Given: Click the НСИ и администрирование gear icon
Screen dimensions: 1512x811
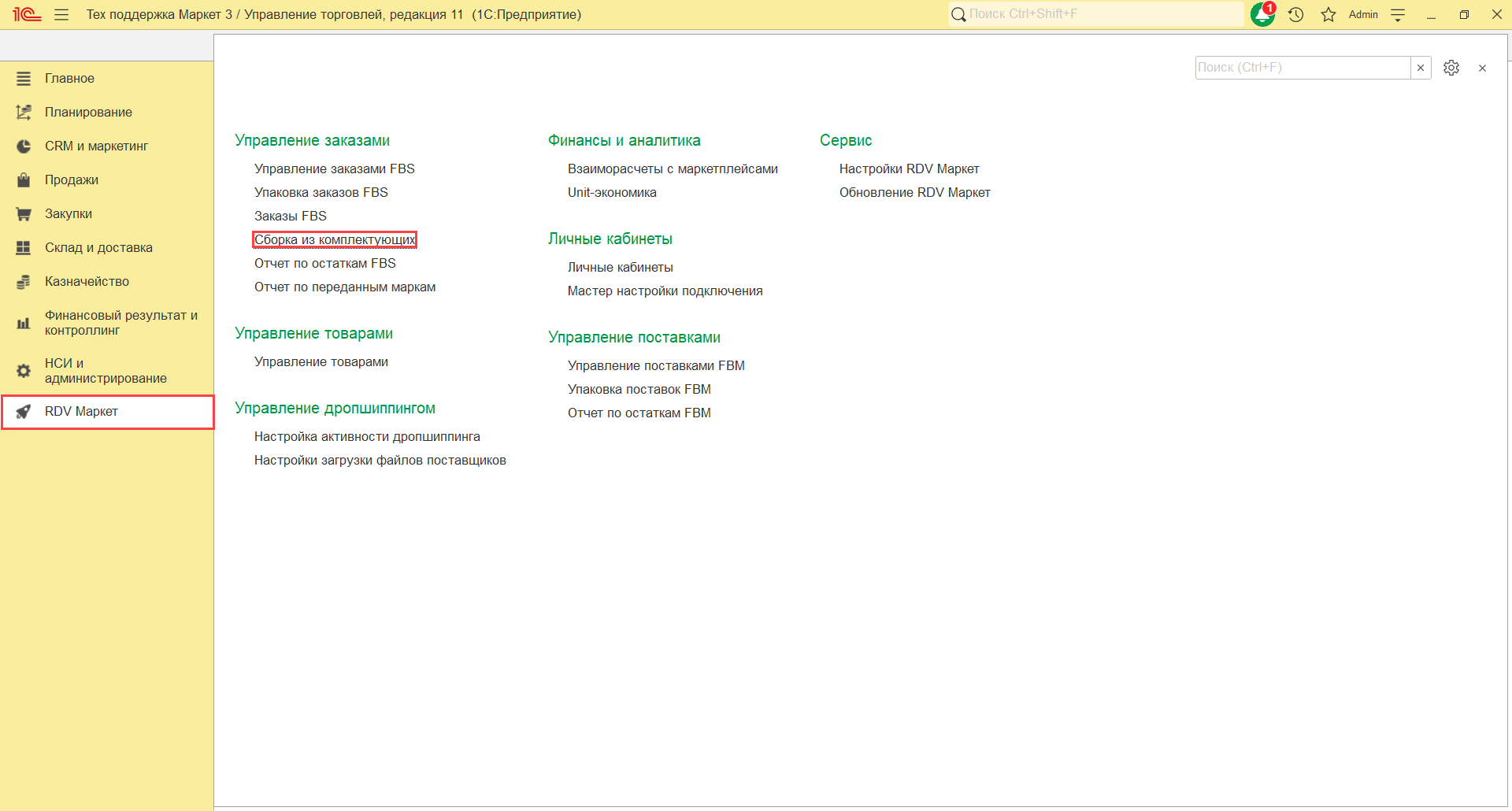Looking at the screenshot, I should point(24,371).
